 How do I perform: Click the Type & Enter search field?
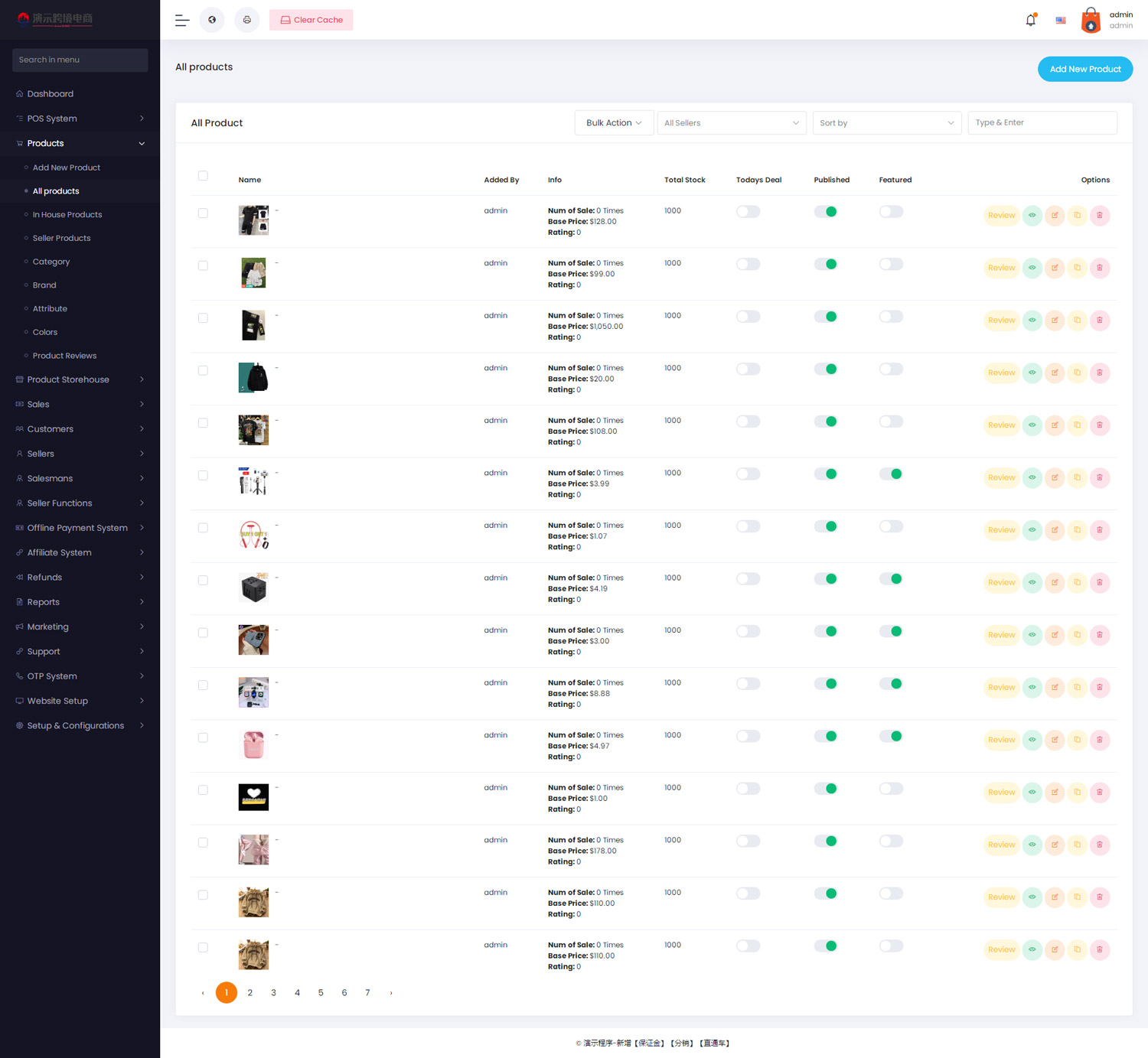(x=1042, y=123)
